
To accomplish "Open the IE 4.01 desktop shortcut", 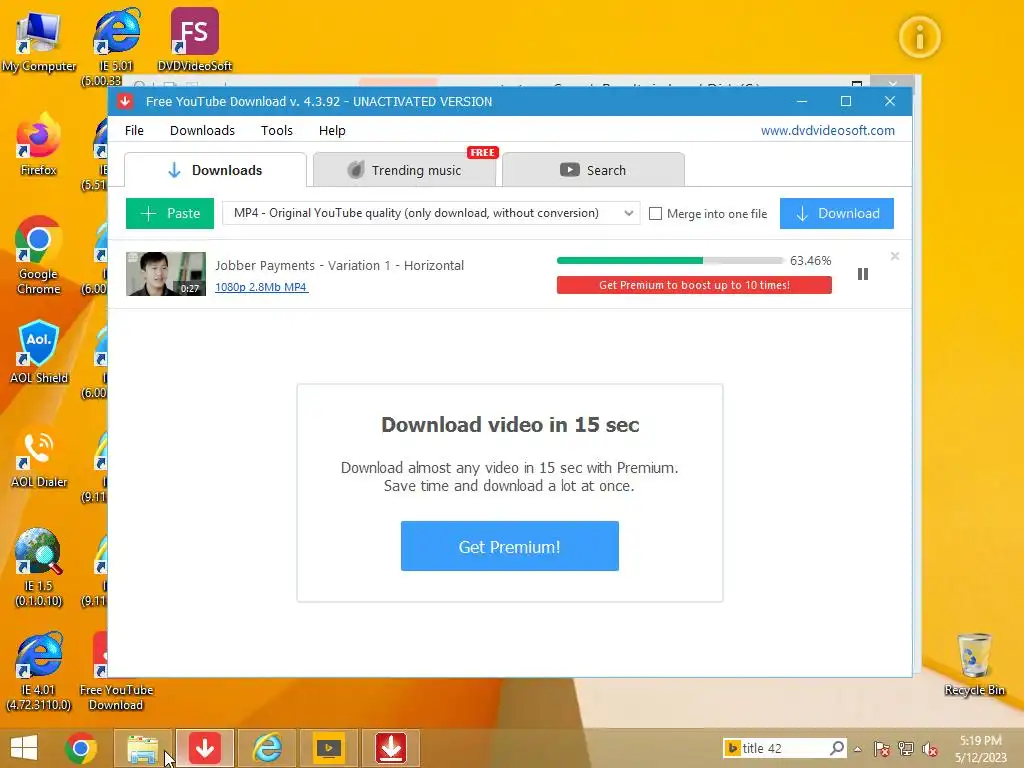I will tap(39, 671).
